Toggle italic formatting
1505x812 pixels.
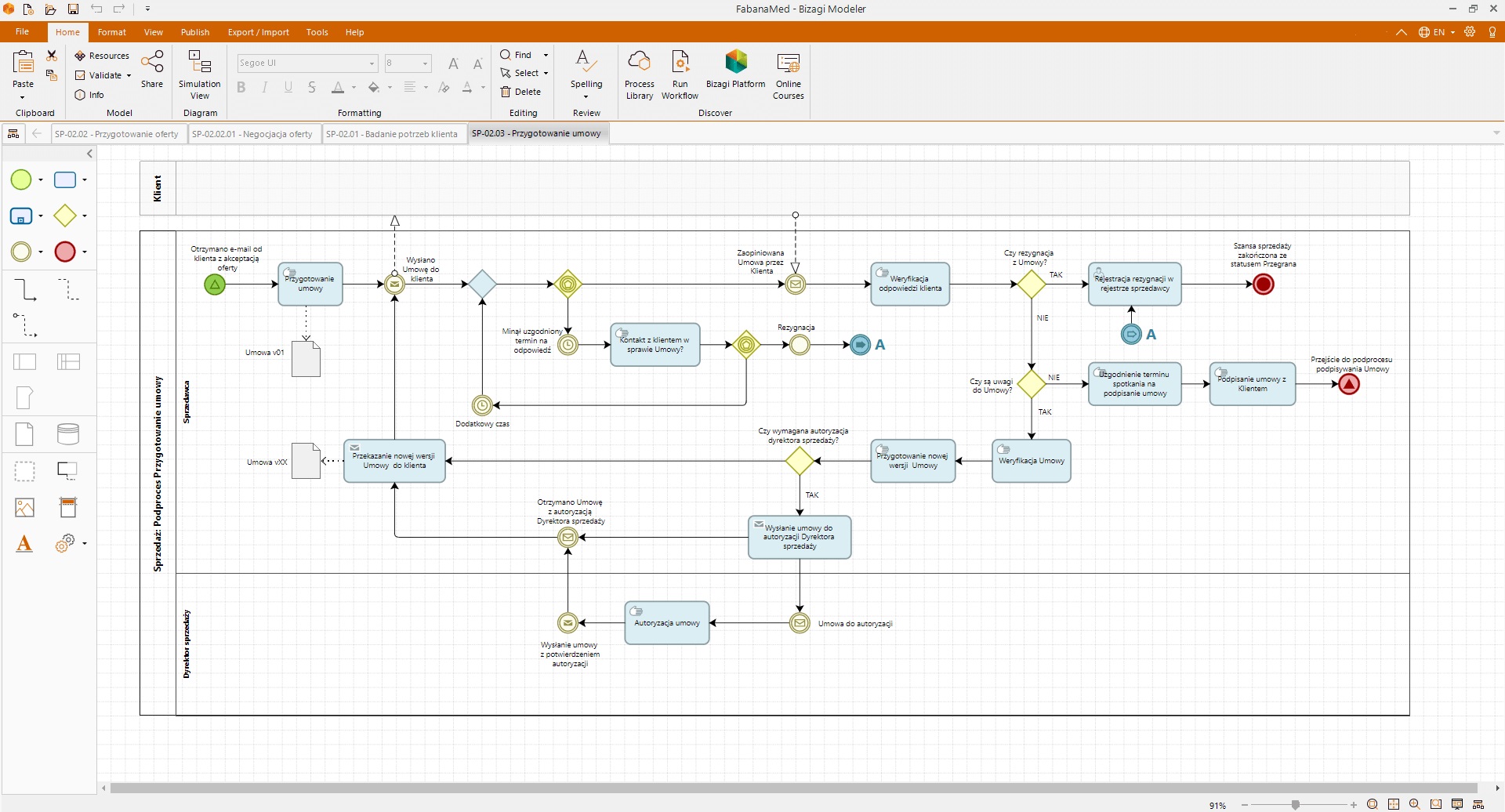click(265, 88)
